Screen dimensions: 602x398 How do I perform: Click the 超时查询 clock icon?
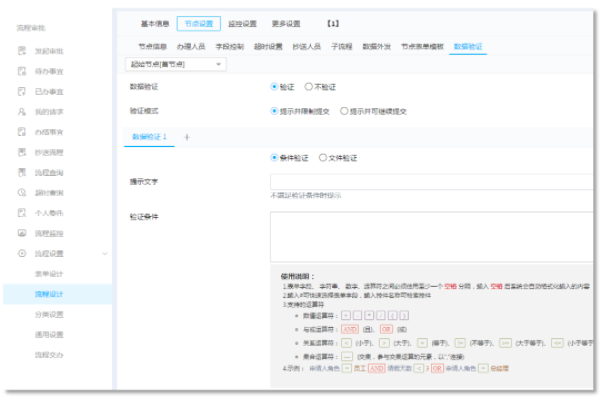(22, 193)
